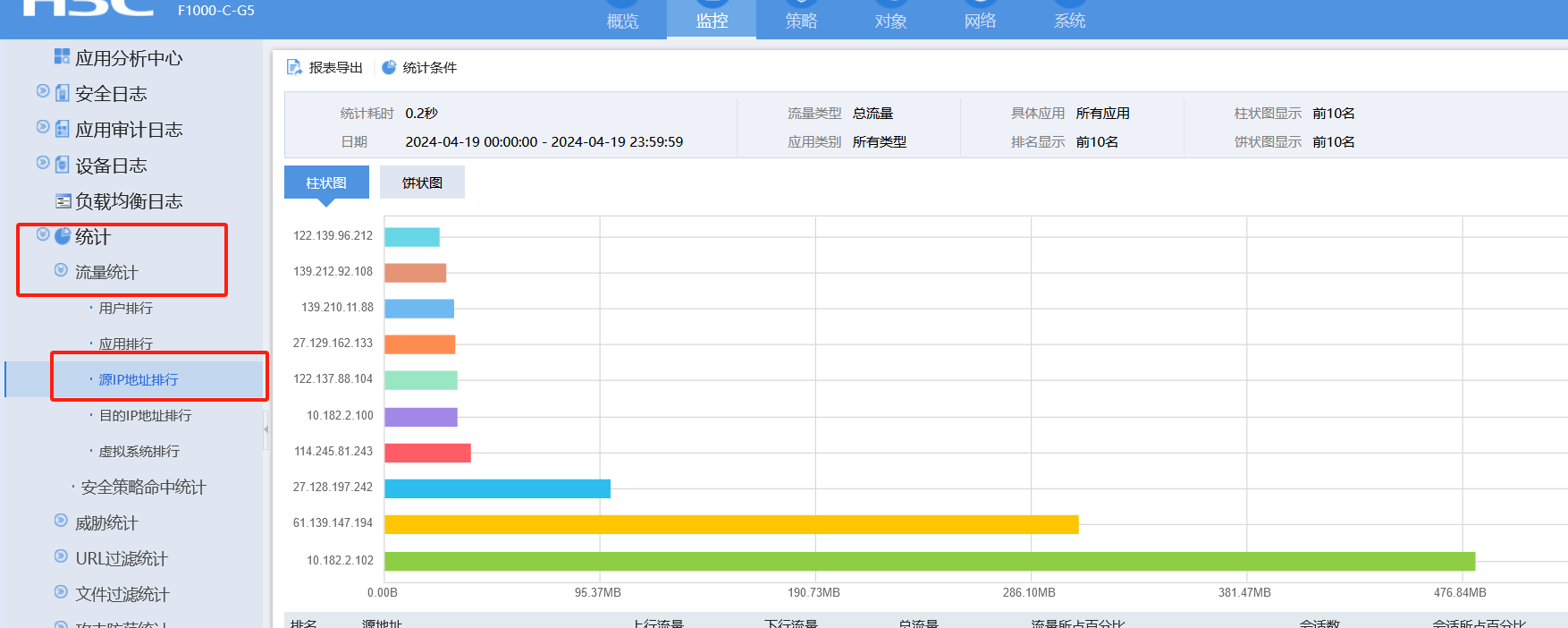Screen dimensions: 1568x628
Task: Collapse the 统计 tree node
Action: pos(43,234)
